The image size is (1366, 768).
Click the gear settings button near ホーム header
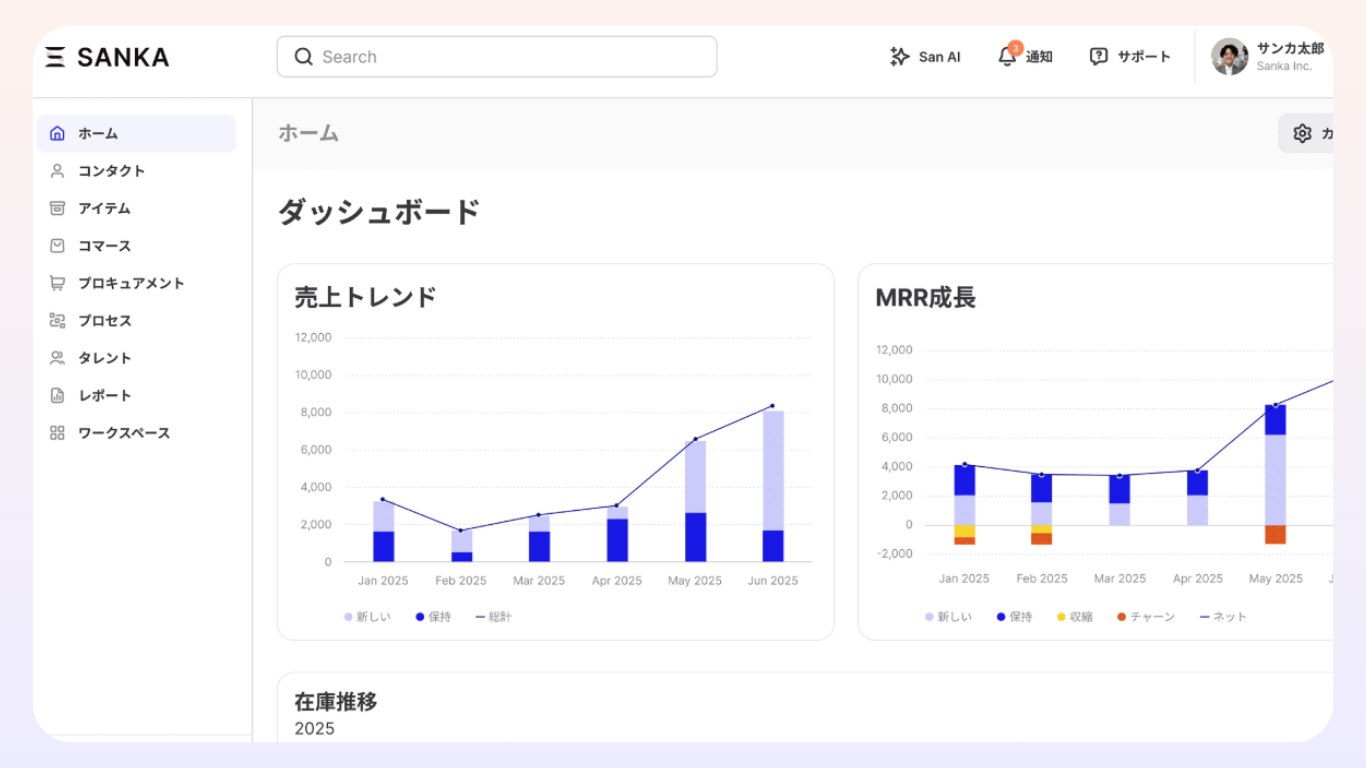tap(1302, 133)
